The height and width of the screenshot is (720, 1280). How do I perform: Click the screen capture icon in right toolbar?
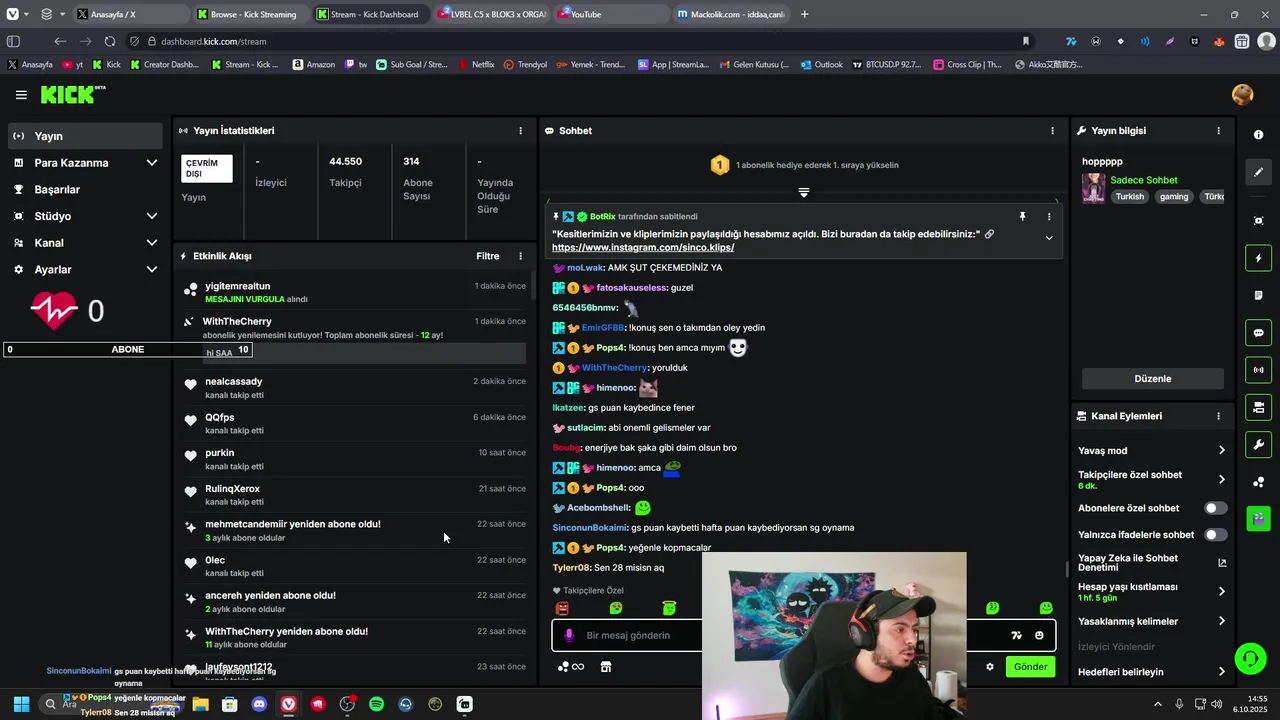tap(1258, 221)
